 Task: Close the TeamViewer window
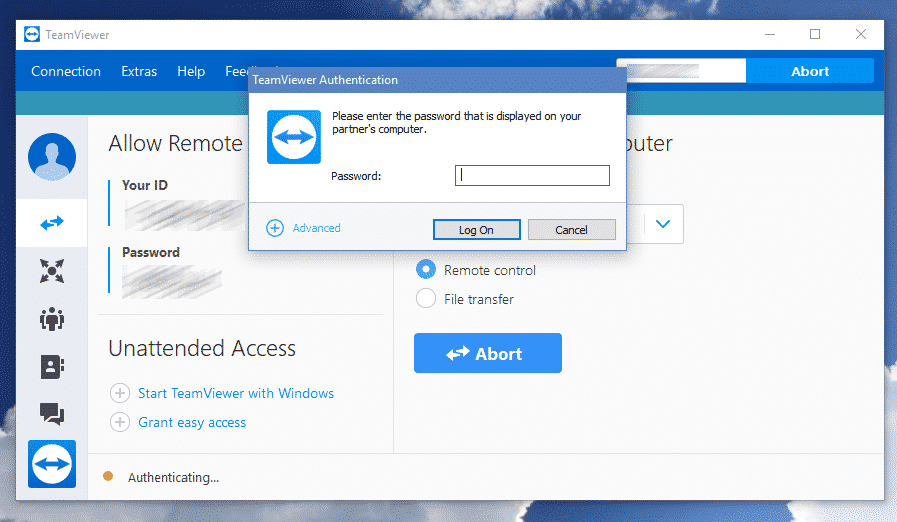click(861, 34)
